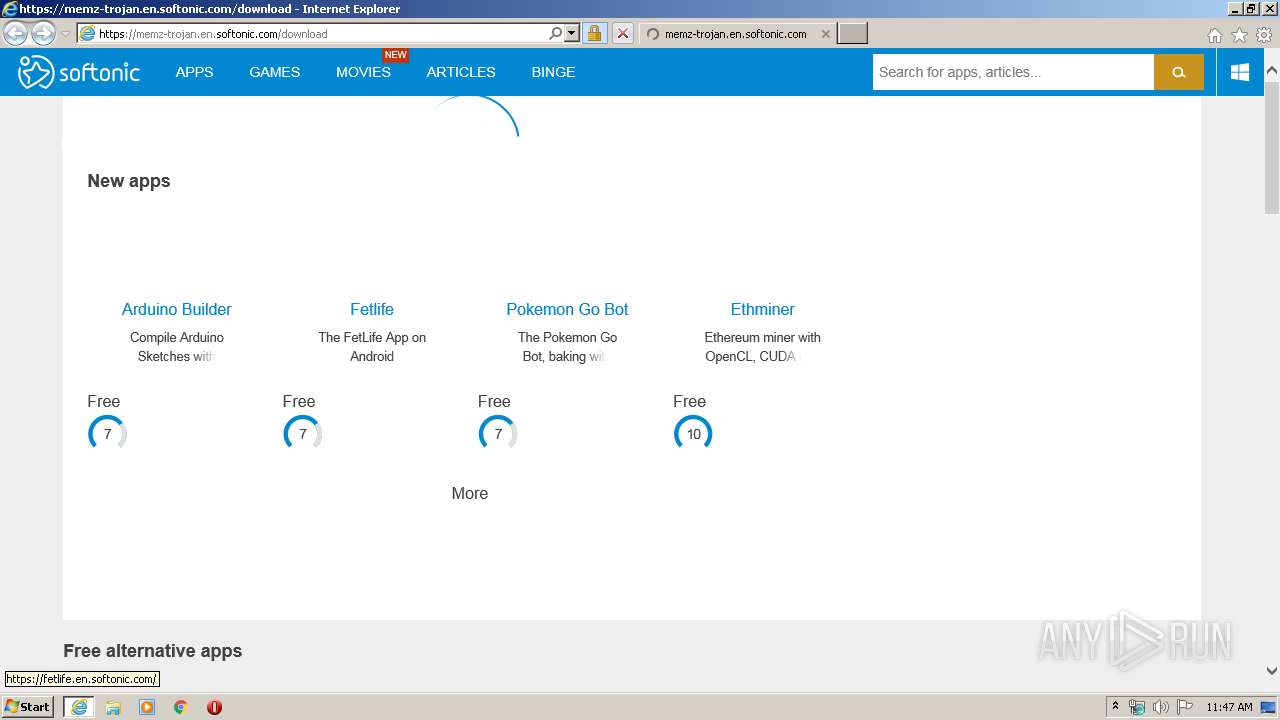Image resolution: width=1280 pixels, height=720 pixels.
Task: Click the volume speaker tray icon
Action: coord(1161,707)
